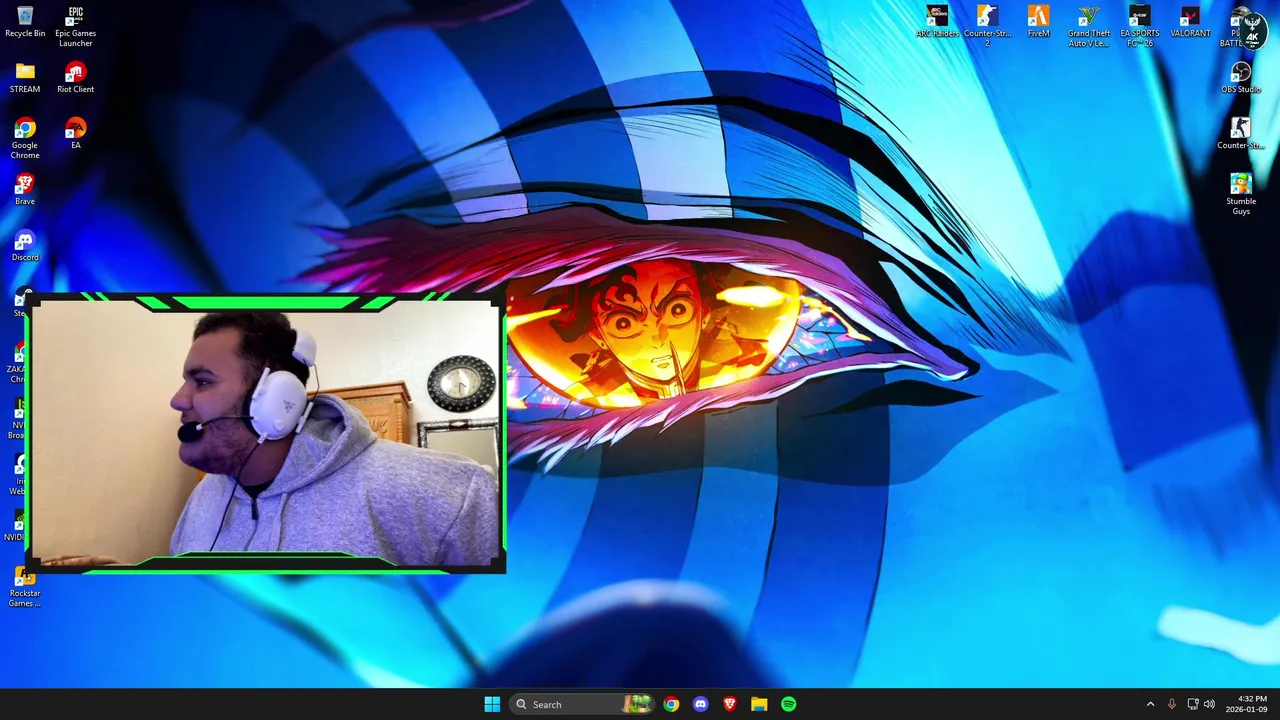Screen dimensions: 1280x720
Task: Click the microphone tray icon
Action: pyautogui.click(x=1172, y=704)
